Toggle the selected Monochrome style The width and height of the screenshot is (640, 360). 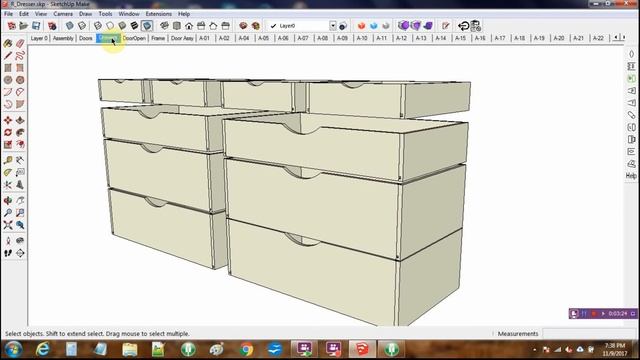tap(147, 26)
